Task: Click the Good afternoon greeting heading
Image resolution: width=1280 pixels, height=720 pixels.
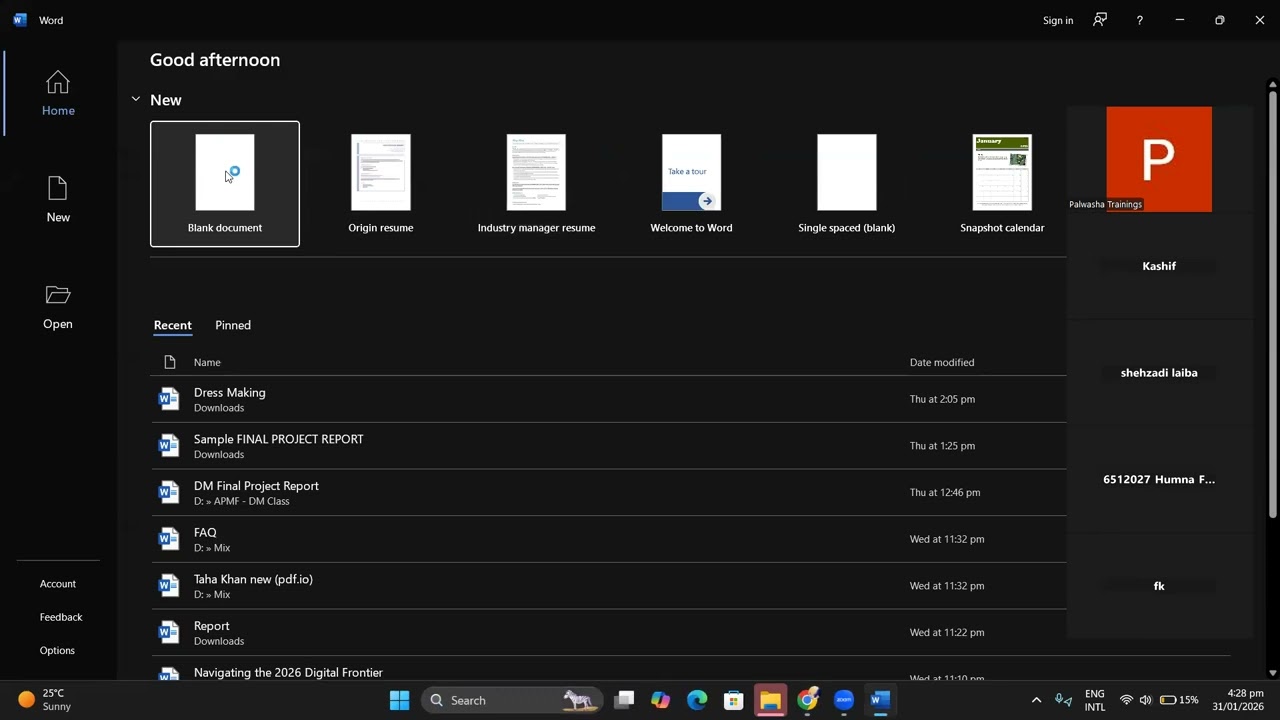Action: point(215,60)
